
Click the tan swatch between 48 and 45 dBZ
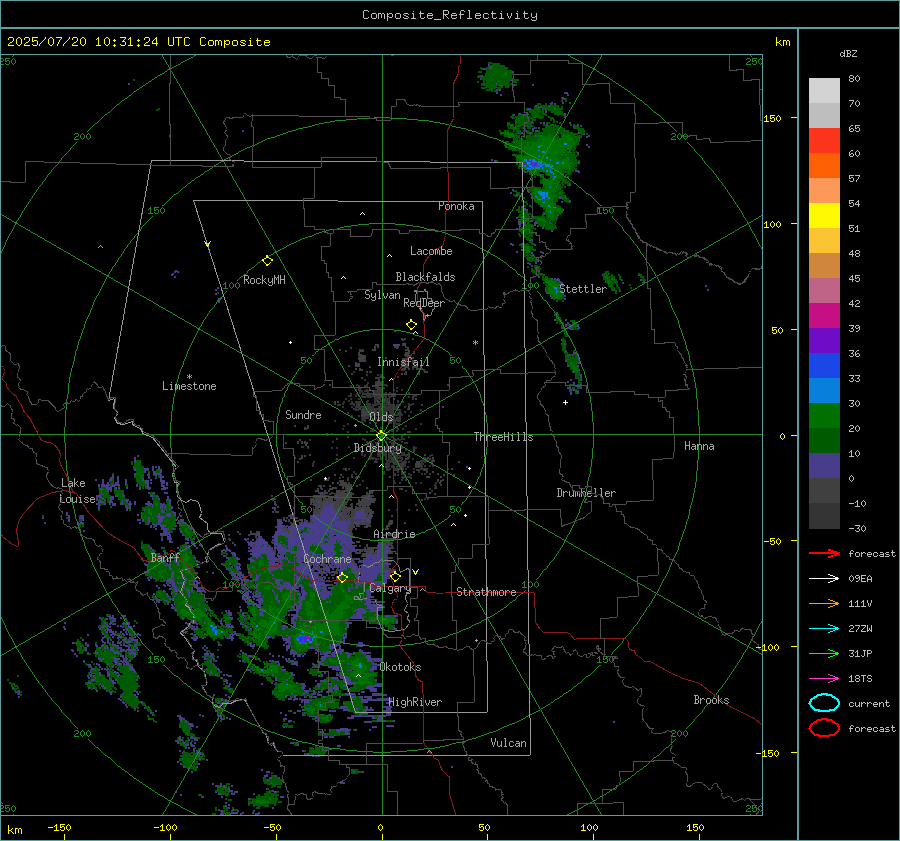824,266
